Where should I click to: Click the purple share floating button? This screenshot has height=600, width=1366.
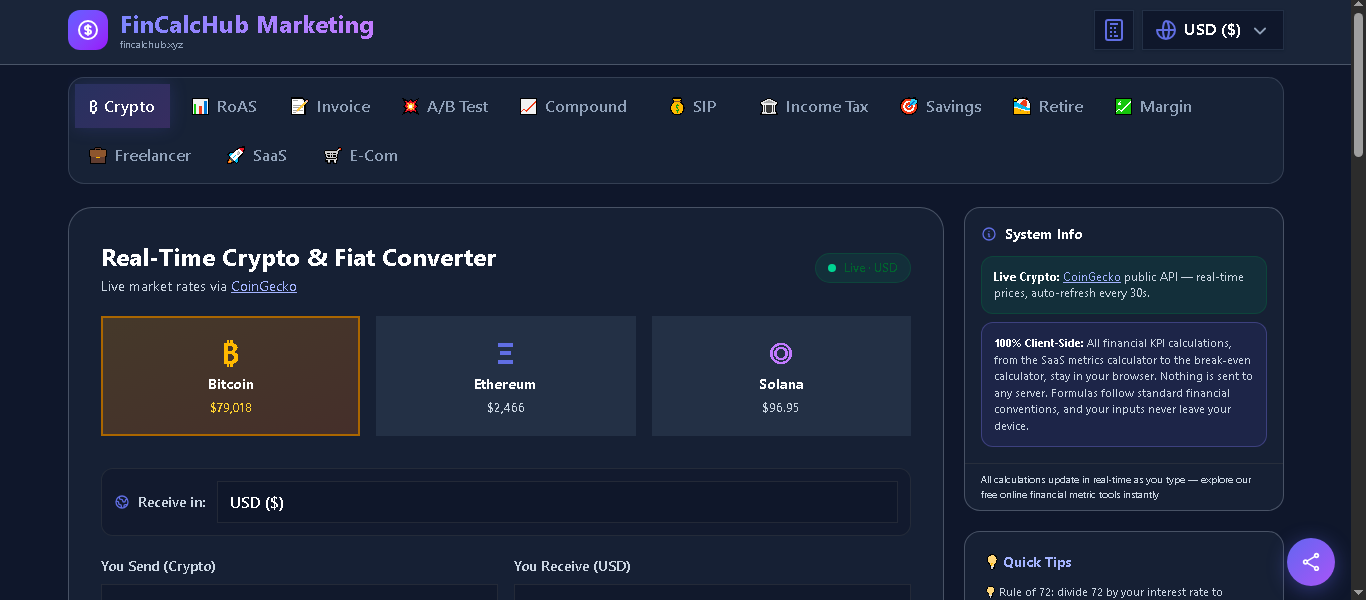click(1311, 561)
